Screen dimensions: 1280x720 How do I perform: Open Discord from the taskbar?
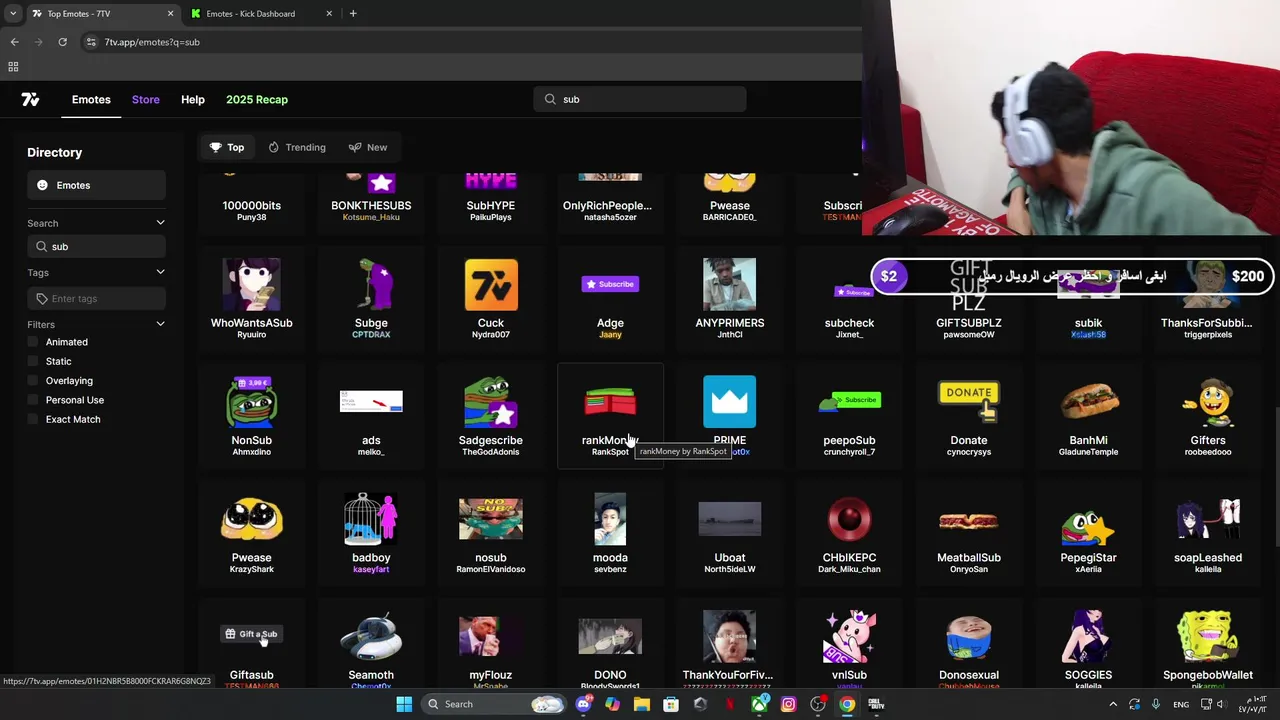coord(584,704)
